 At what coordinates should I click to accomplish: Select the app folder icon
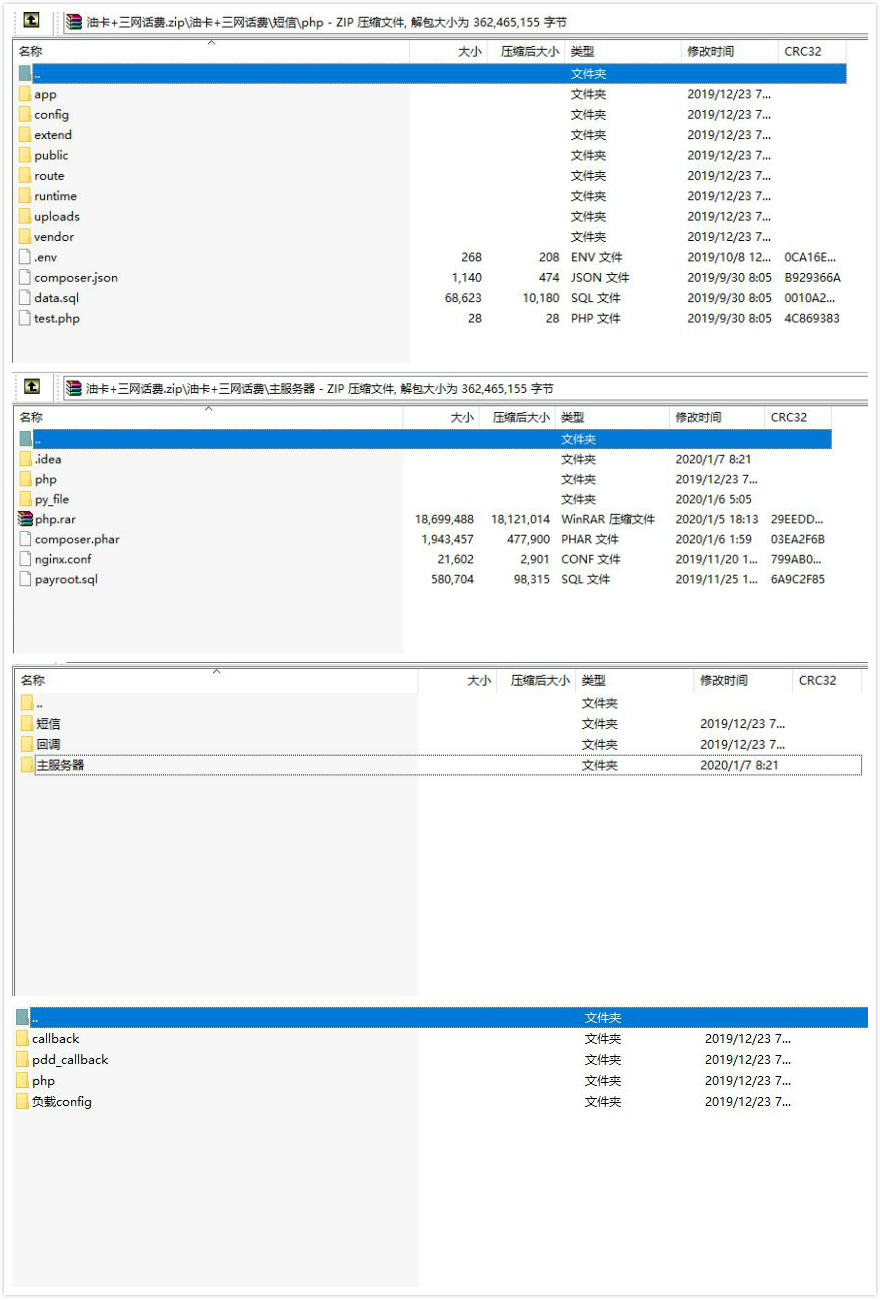pyautogui.click(x=25, y=94)
